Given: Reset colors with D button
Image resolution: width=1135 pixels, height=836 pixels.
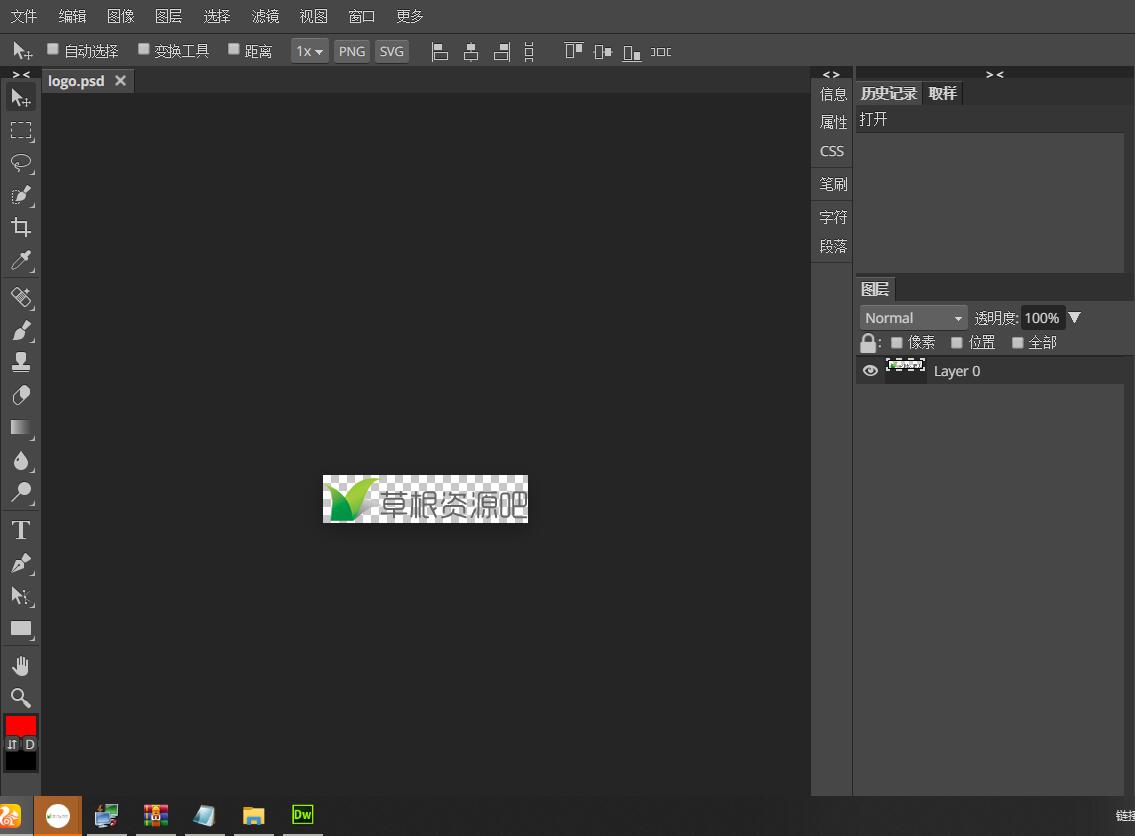Looking at the screenshot, I should point(30,744).
